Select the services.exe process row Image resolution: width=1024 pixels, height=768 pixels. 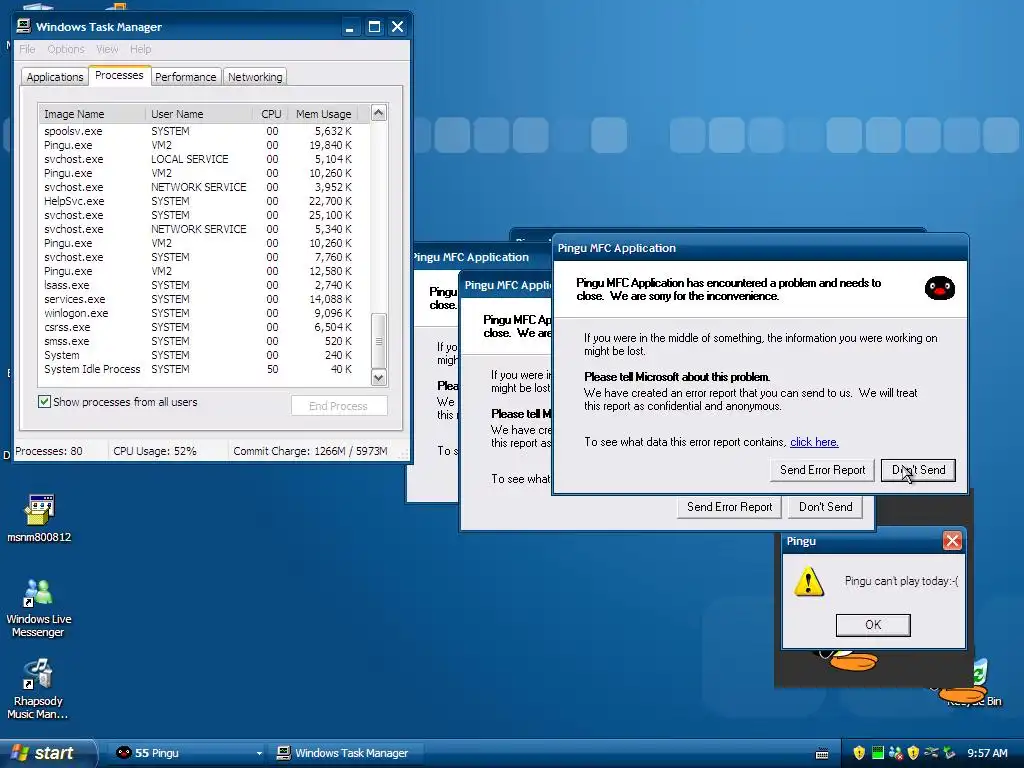pos(204,299)
